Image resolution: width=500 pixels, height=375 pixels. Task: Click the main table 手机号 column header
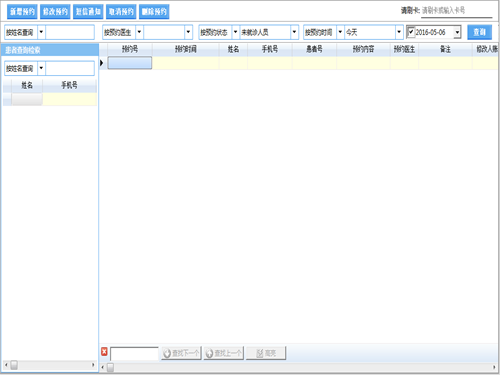pyautogui.click(x=270, y=49)
